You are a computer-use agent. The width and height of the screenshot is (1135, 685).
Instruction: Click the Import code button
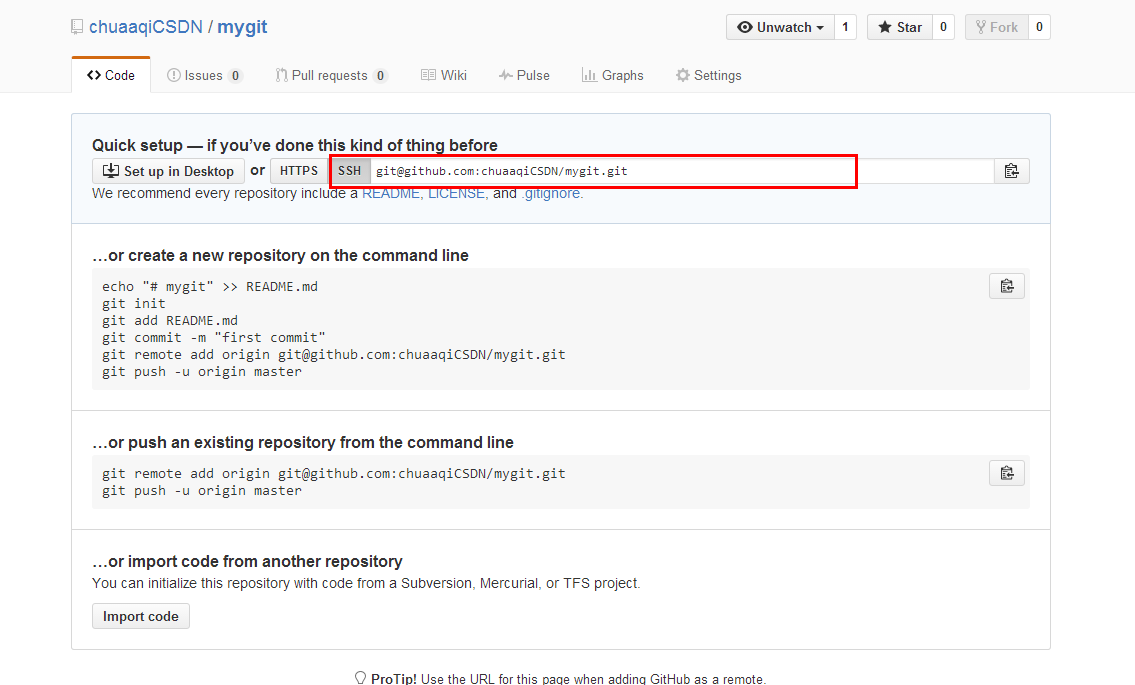coord(141,616)
